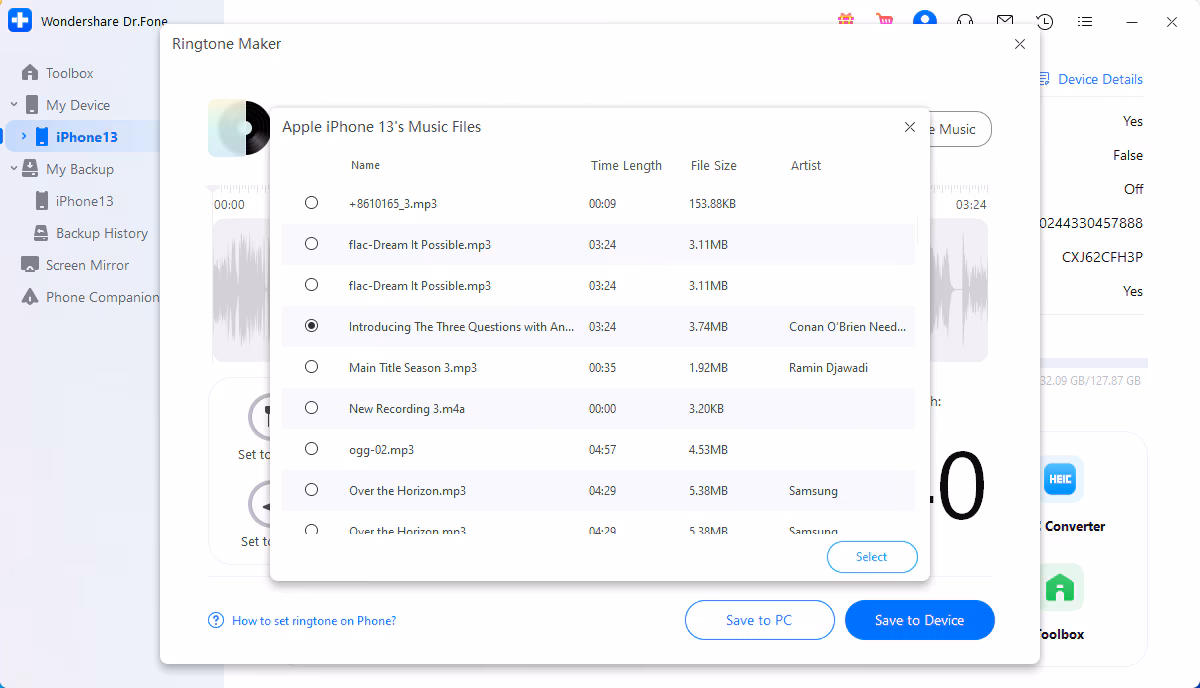Screen dimensions: 1200x688
Task: Select the +8610165_3.mp3 radio button
Action: [x=311, y=203]
